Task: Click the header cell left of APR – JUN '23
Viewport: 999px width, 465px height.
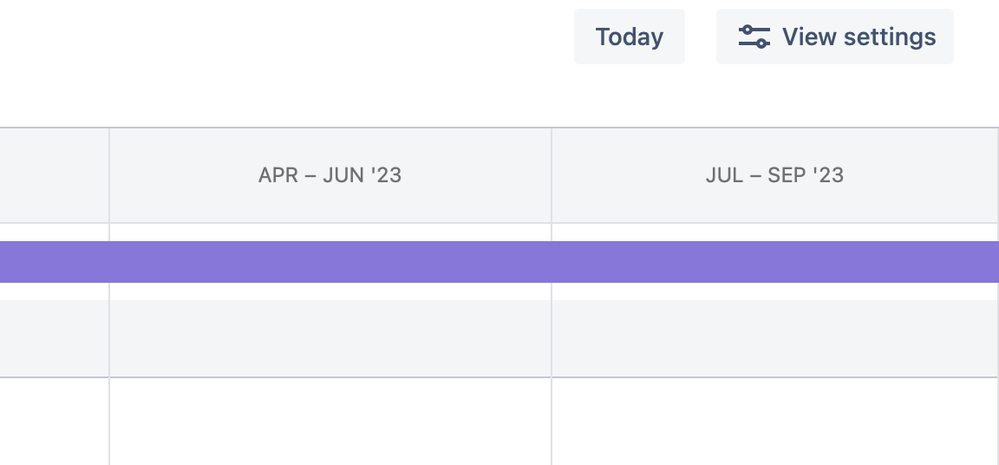Action: click(x=54, y=175)
